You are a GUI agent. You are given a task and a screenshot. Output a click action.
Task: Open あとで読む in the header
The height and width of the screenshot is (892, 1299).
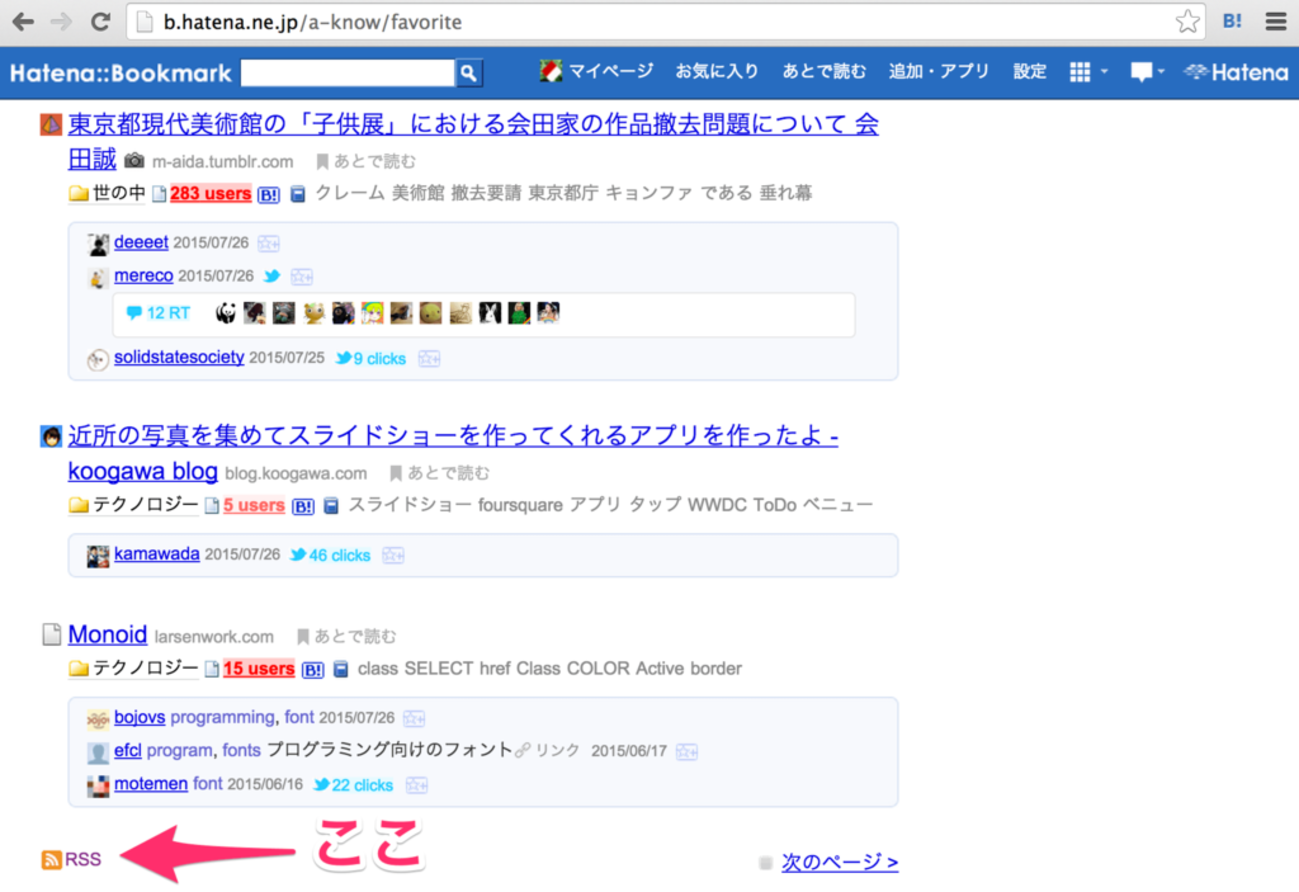[x=825, y=72]
